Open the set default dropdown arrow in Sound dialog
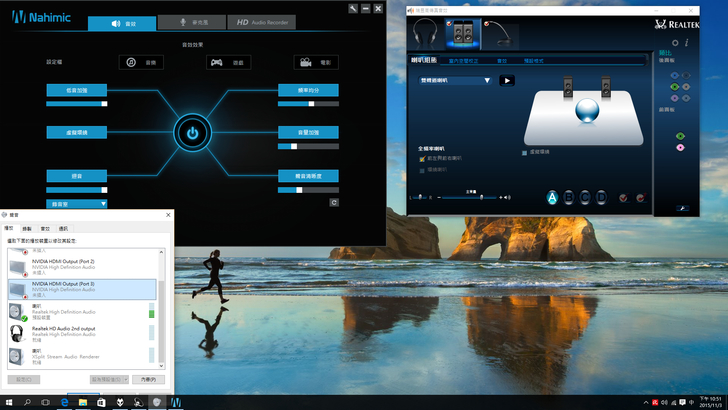Viewport: 728px width, 410px height. [x=127, y=380]
